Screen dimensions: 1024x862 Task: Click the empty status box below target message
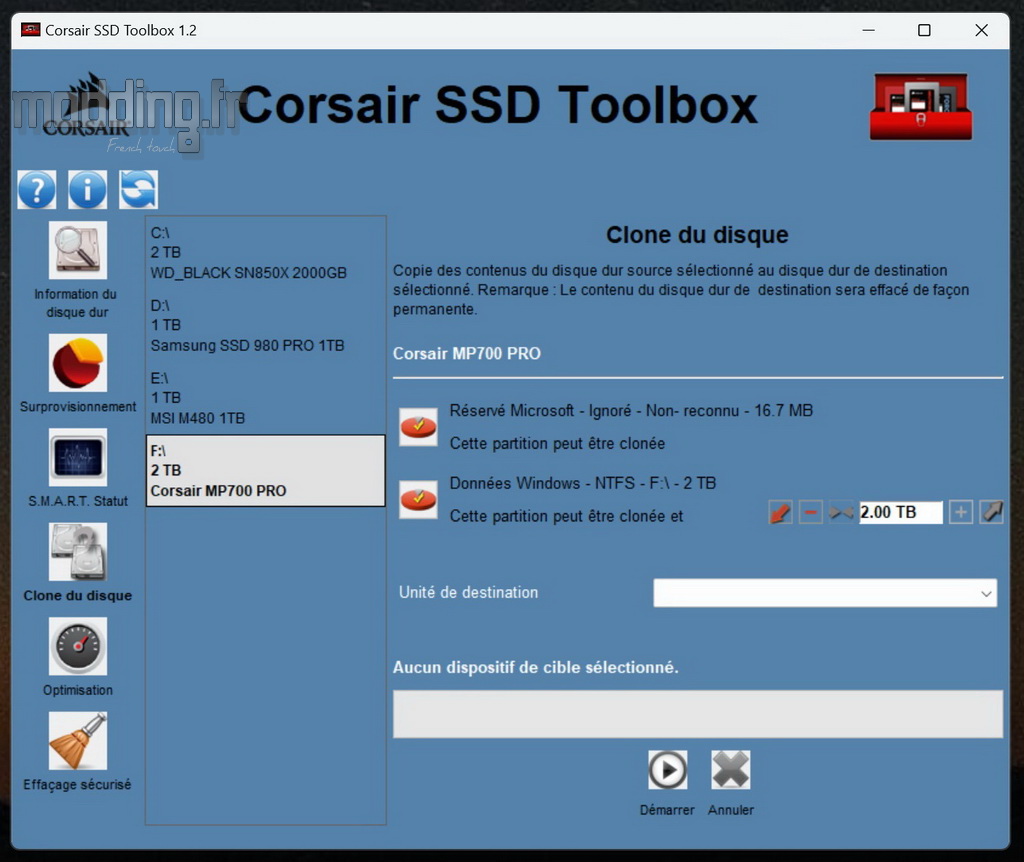pos(697,714)
